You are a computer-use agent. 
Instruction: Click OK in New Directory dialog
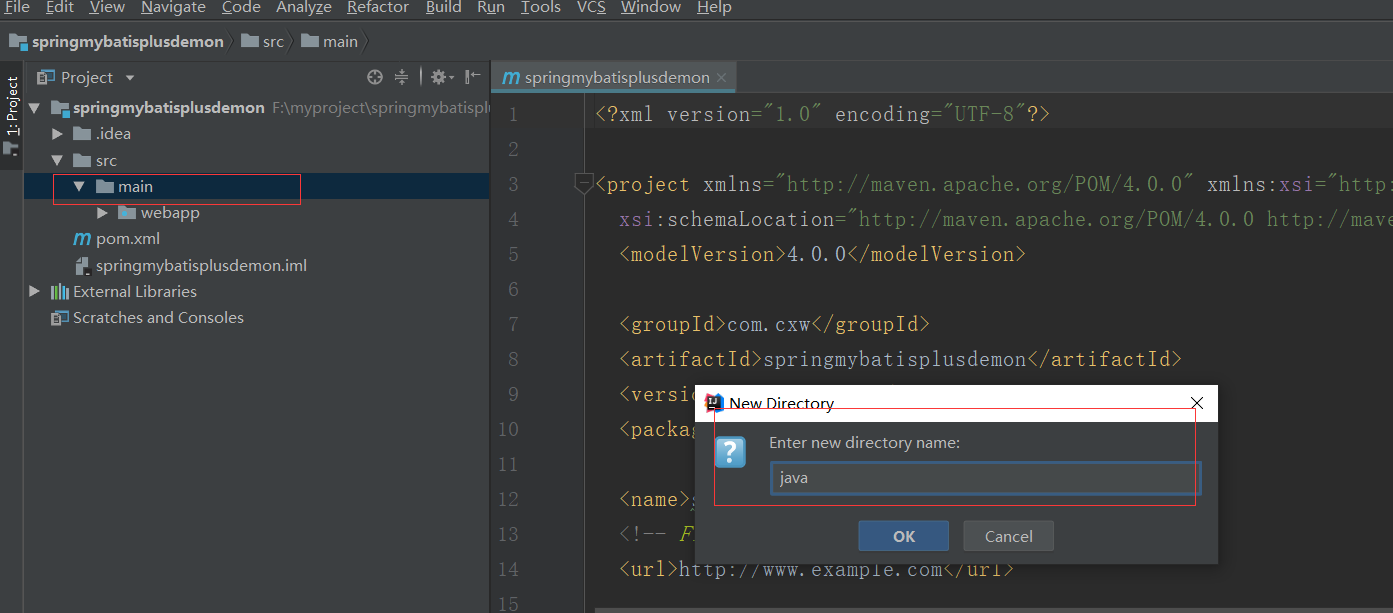click(903, 536)
